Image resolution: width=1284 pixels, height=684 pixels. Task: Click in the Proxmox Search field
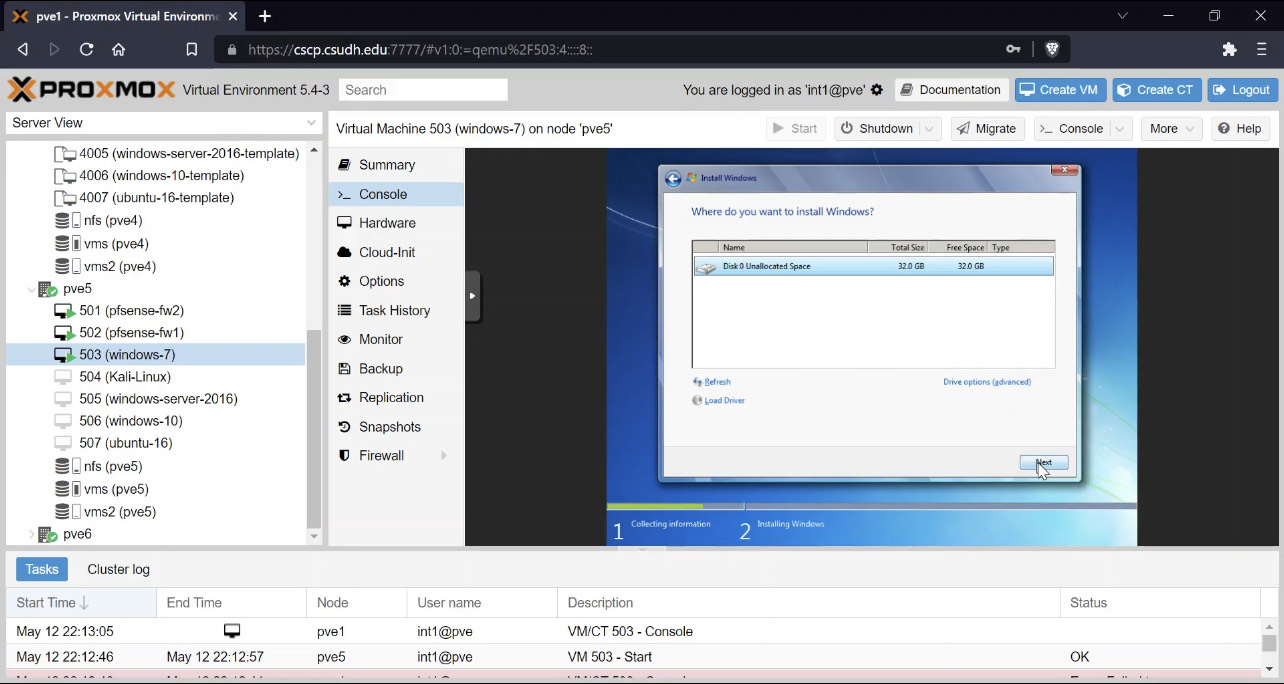coord(423,90)
